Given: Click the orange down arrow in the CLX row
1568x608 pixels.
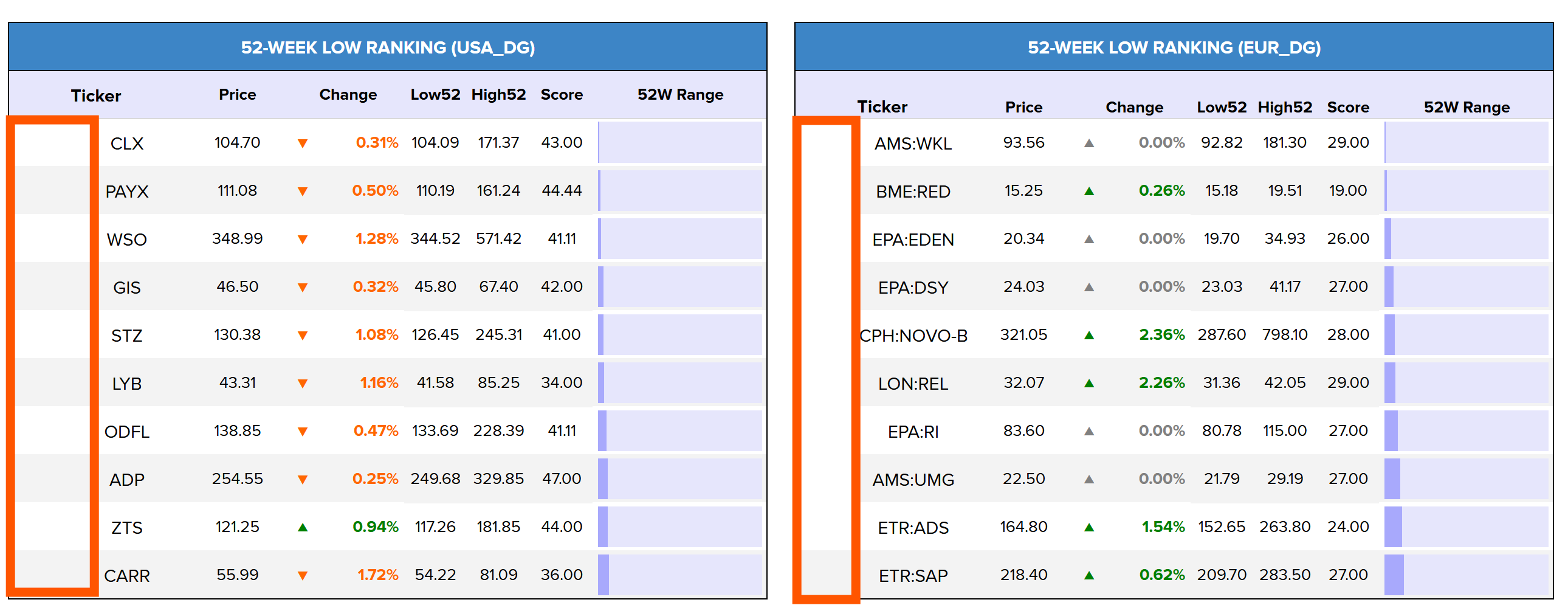Looking at the screenshot, I should click(x=303, y=143).
